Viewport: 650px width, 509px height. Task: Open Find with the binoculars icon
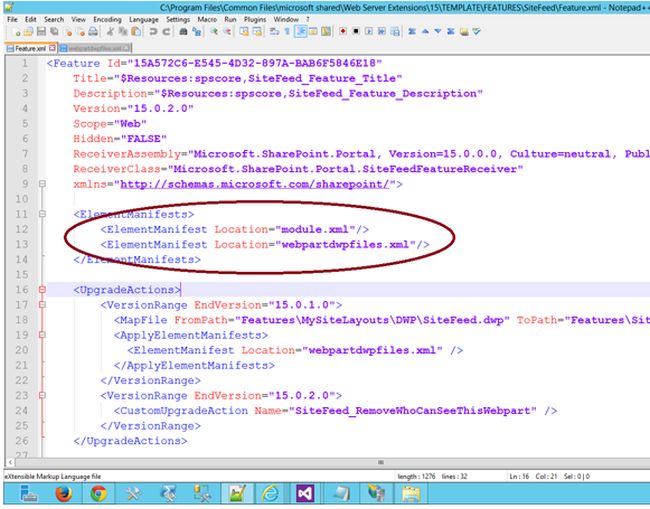183,32
